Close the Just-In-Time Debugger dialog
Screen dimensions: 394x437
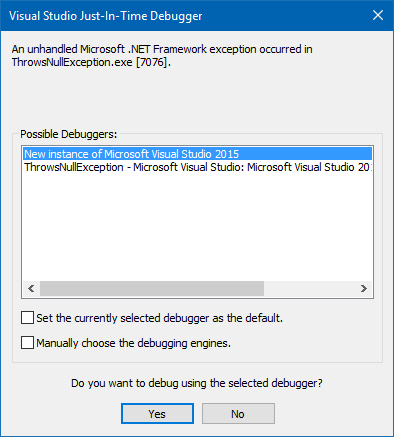coord(378,15)
